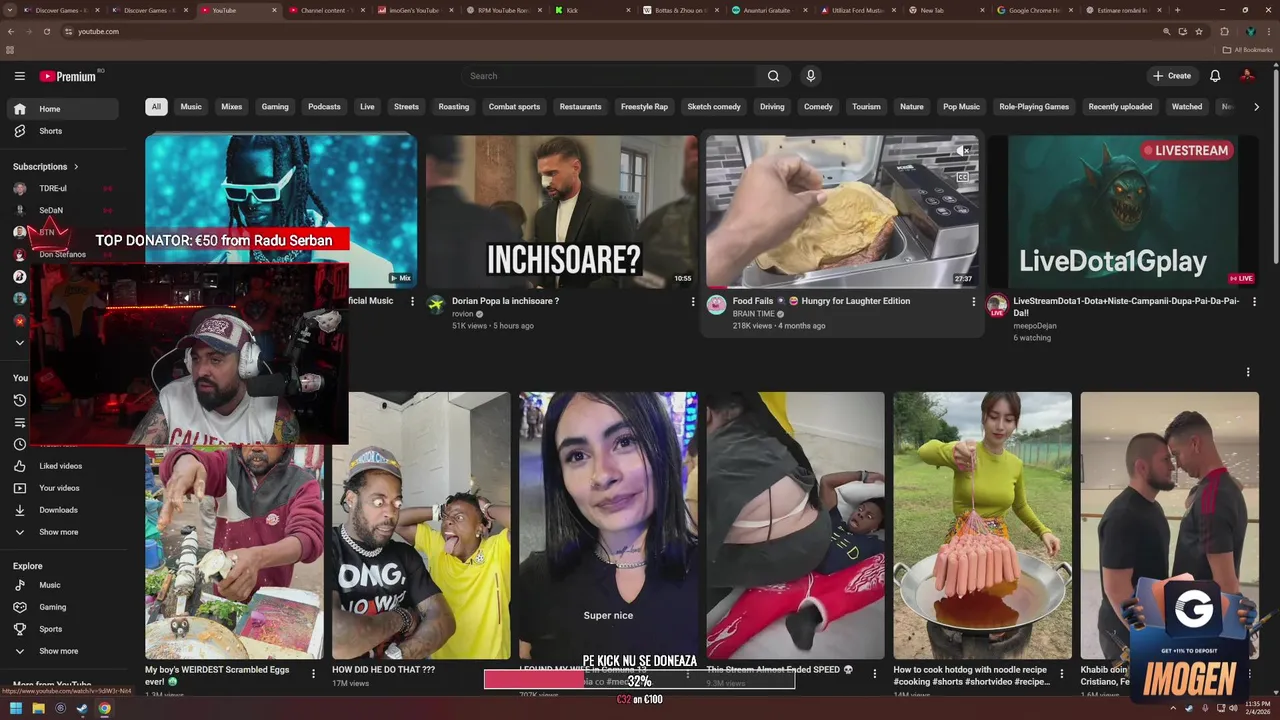
Task: Click the YouTube Premium logo
Action: 68,76
